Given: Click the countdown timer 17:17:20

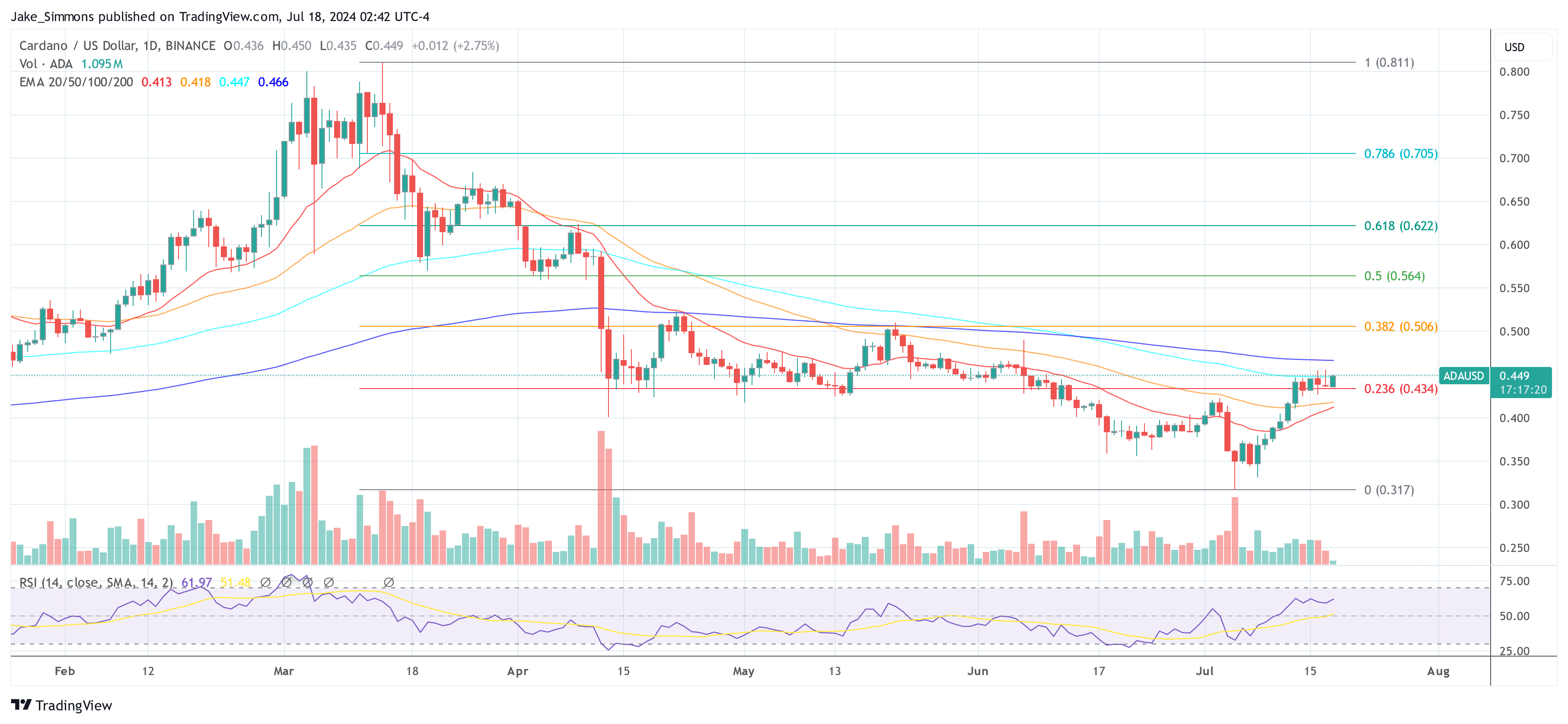Looking at the screenshot, I should click(x=1522, y=390).
